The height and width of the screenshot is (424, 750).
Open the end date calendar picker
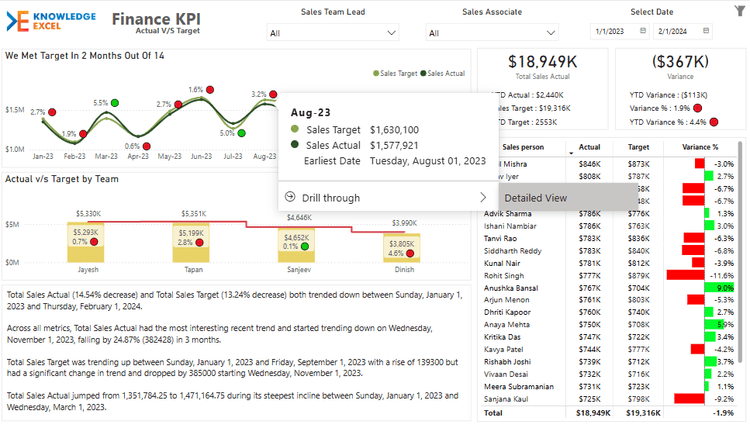pyautogui.click(x=722, y=32)
